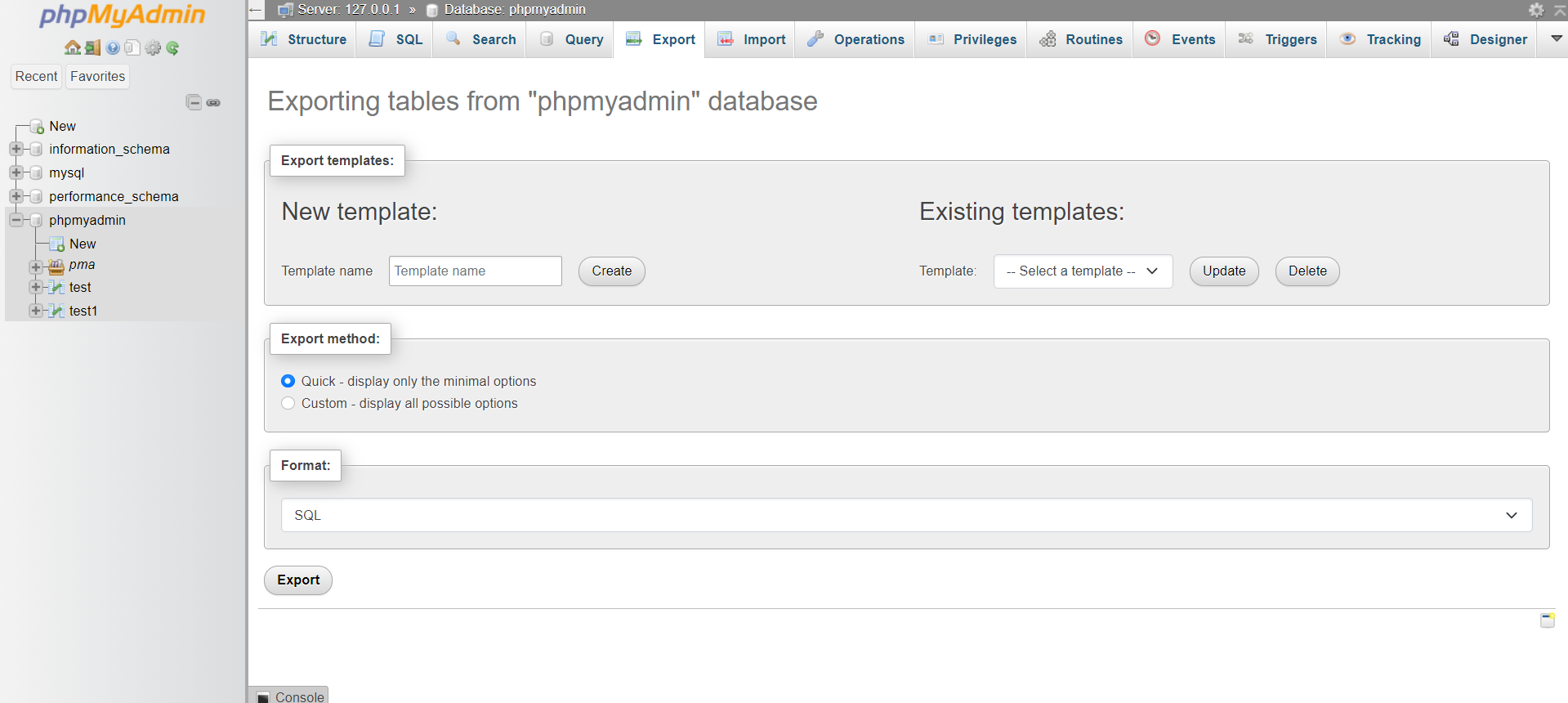Click collapse header arrow top right

1560,10
